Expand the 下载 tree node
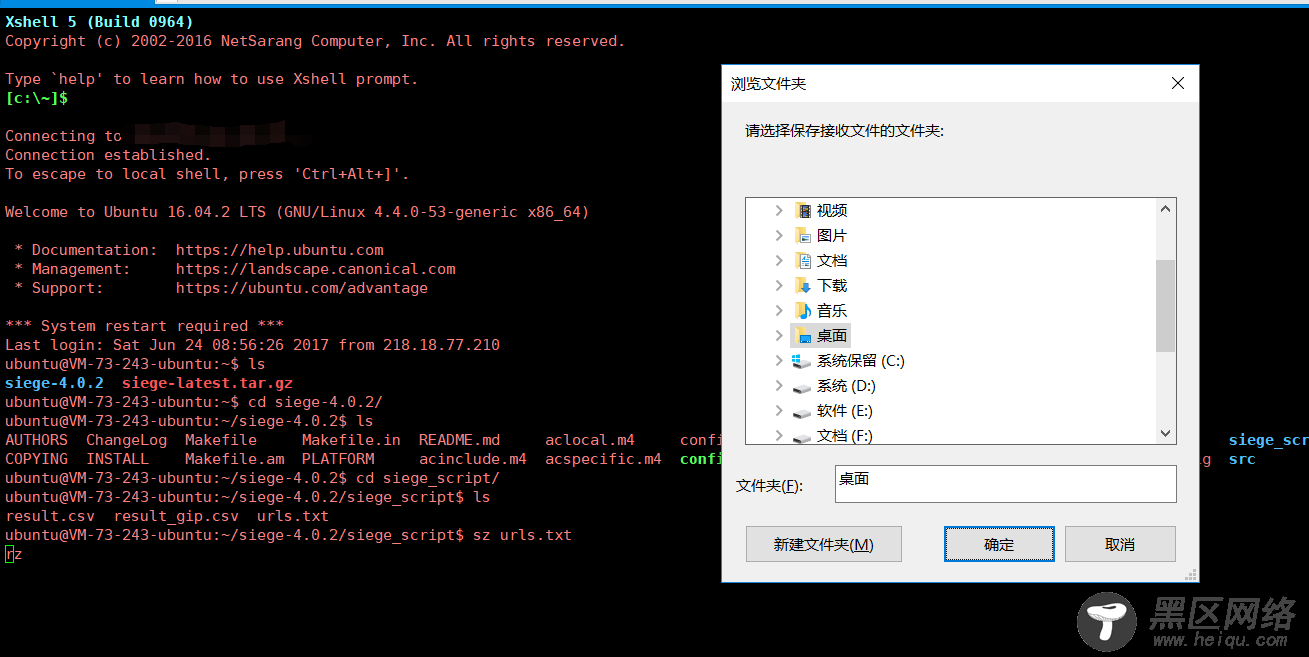This screenshot has width=1309, height=657. coord(779,285)
